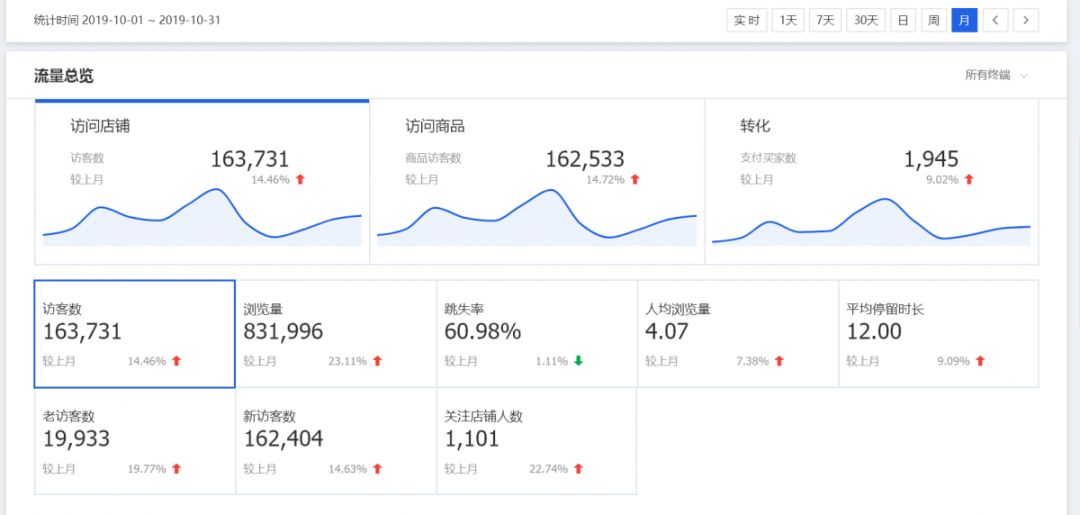Click the 流量总览 section title
The height and width of the screenshot is (515, 1080).
(x=63, y=76)
